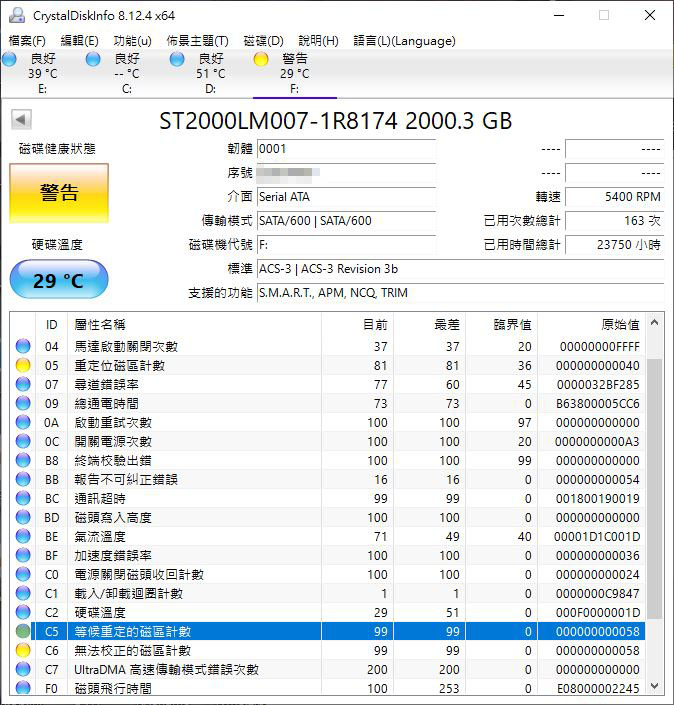Click the yellow 警告 health status button
The width and height of the screenshot is (674, 705).
click(x=59, y=193)
